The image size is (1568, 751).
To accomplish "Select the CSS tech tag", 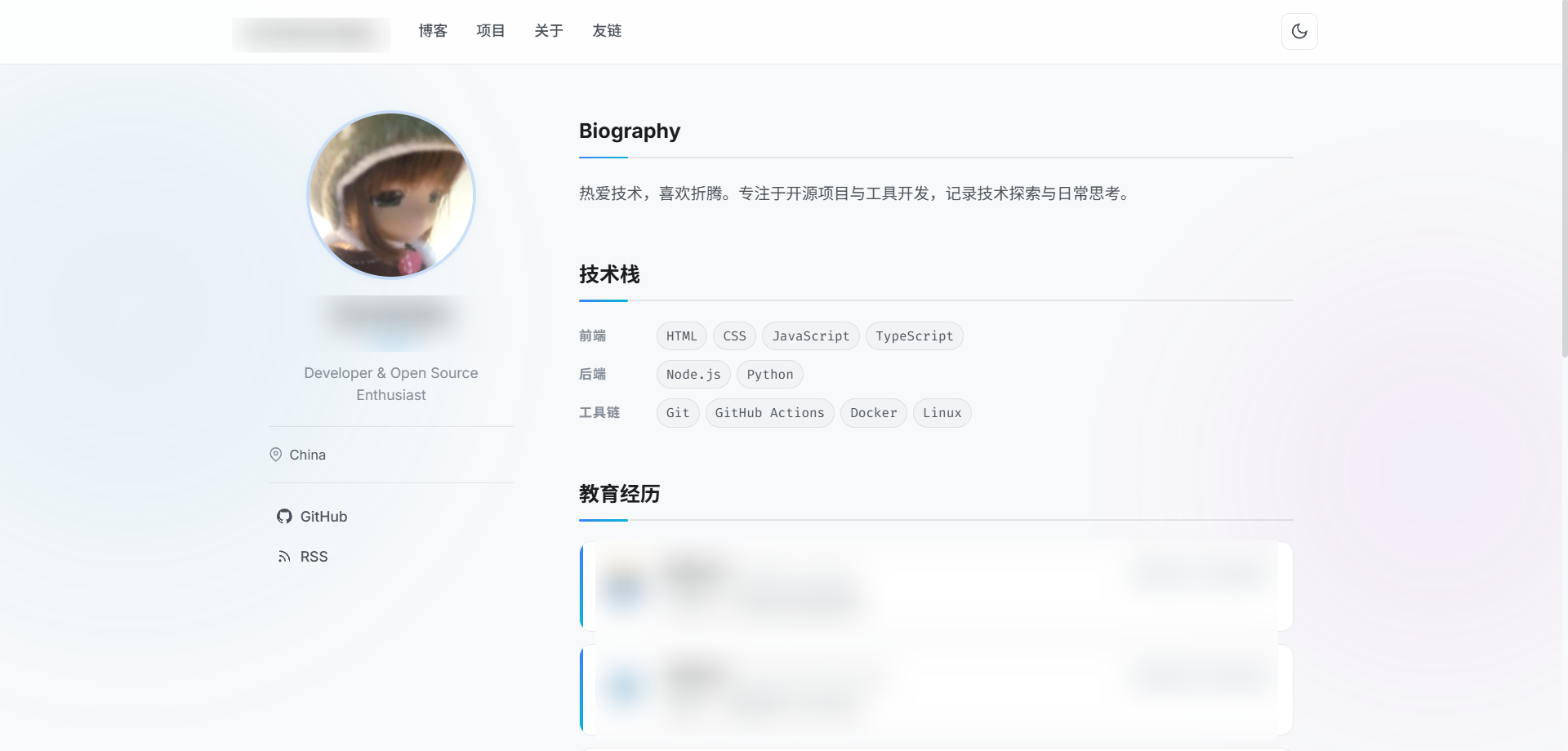I will [735, 336].
